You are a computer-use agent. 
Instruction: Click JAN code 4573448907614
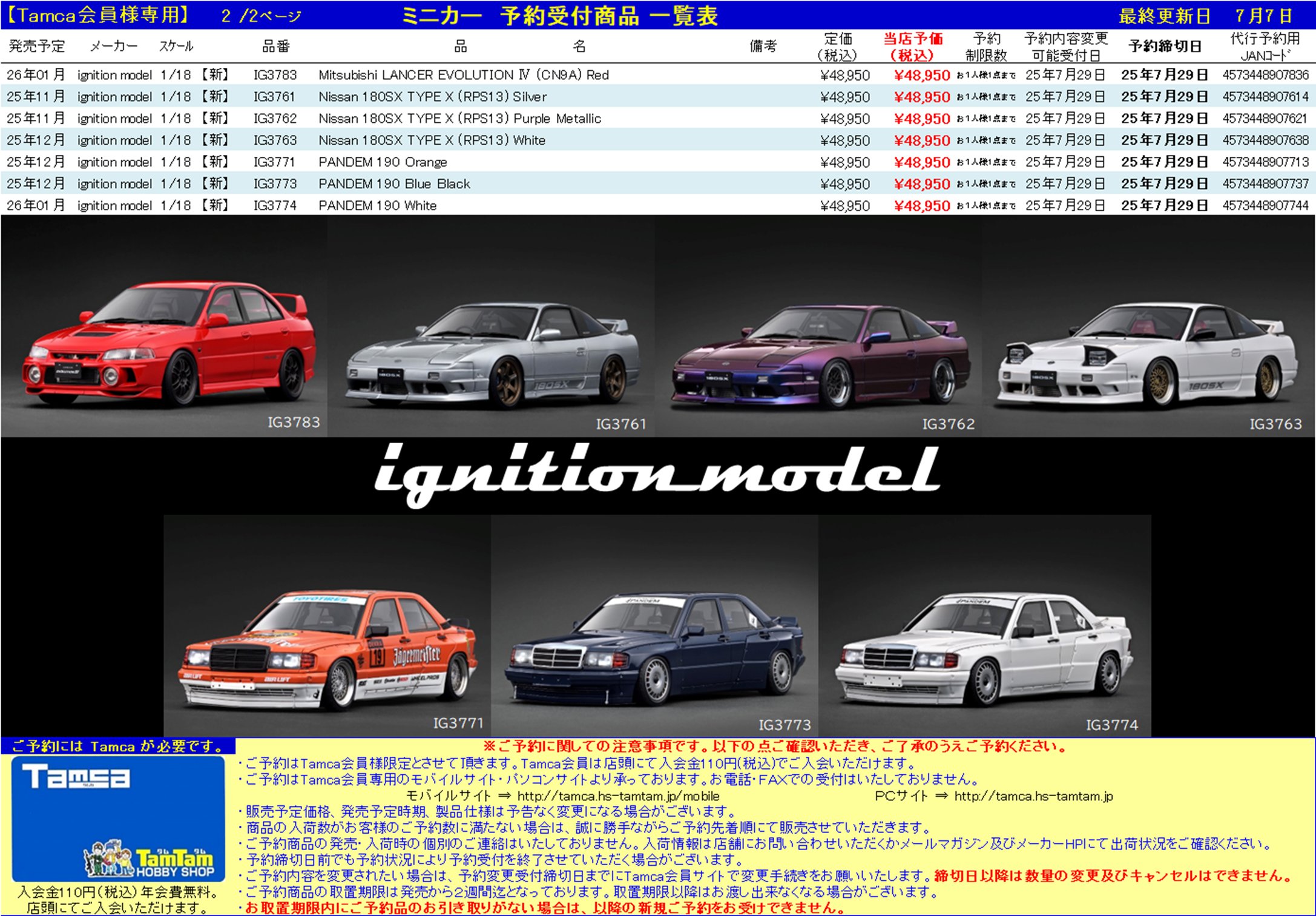pos(1265,97)
